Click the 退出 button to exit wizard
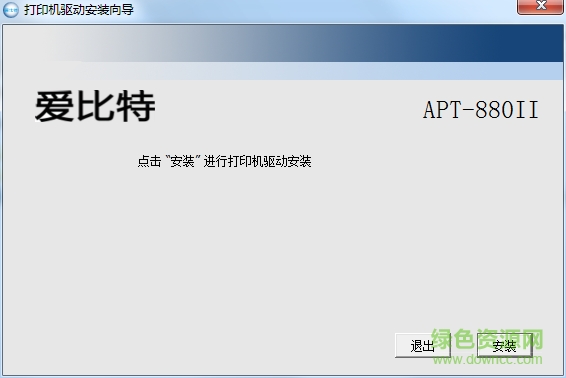The image size is (566, 378). [x=423, y=346]
